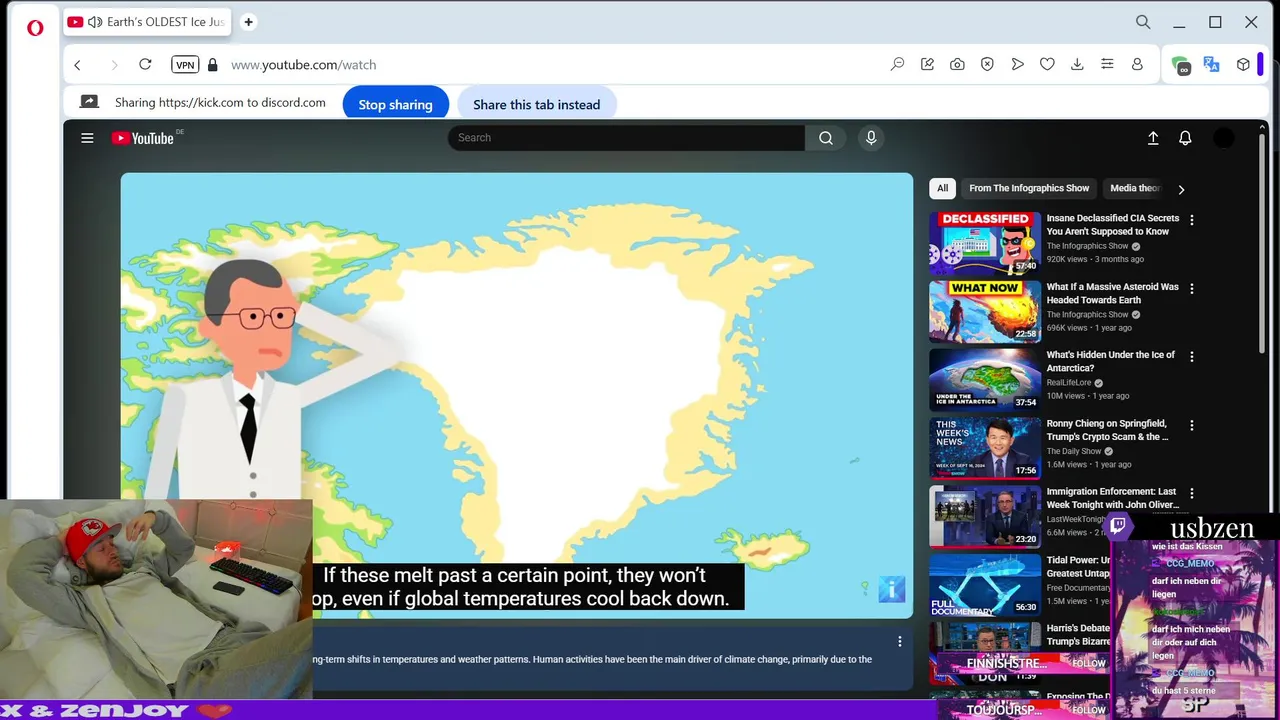Open options for Hidden Under the Ice video
Screen dimensions: 1280x720
(1191, 357)
